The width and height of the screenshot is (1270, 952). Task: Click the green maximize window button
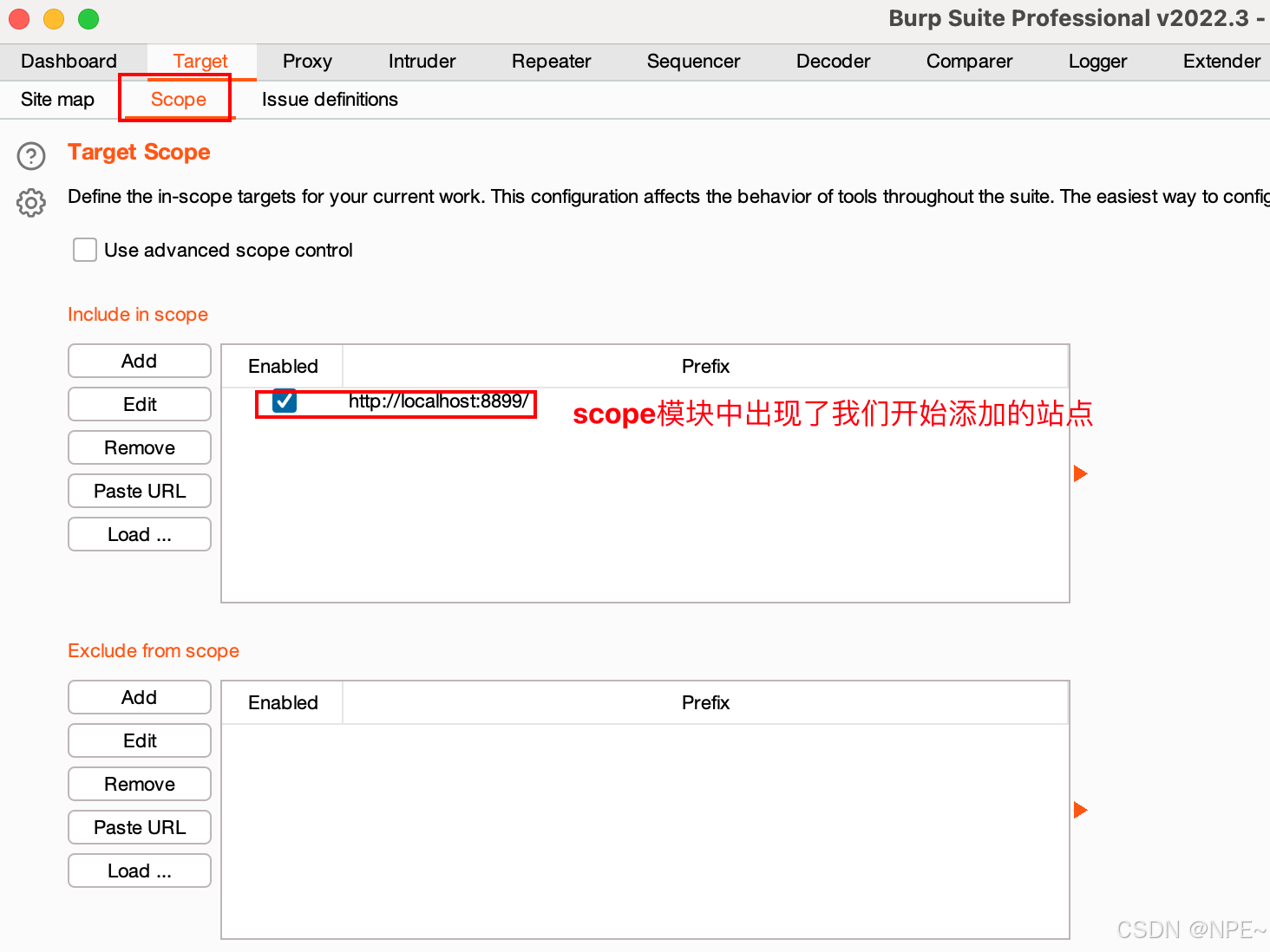[x=88, y=18]
